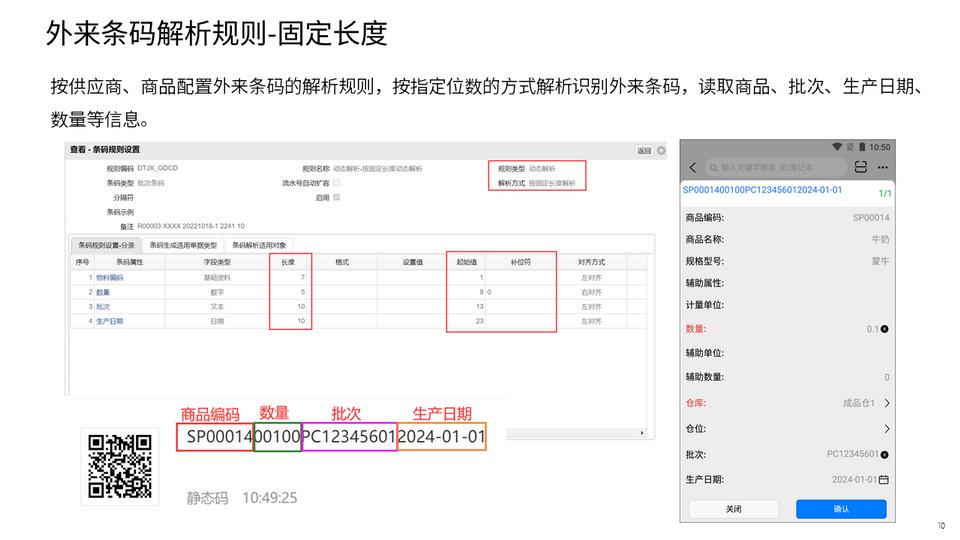Open the three-dot more menu

[x=882, y=167]
